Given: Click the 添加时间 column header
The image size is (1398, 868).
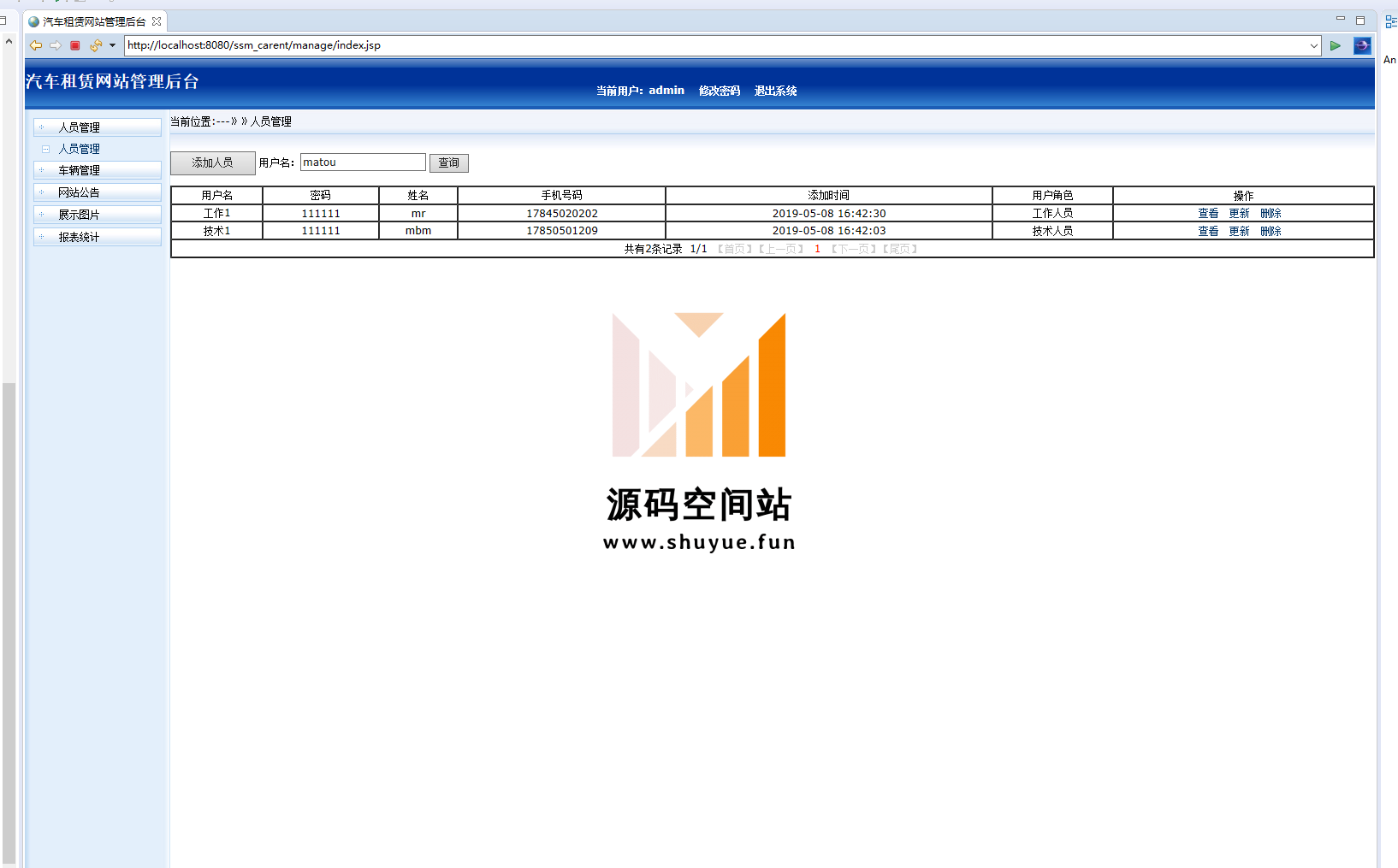Looking at the screenshot, I should 829,196.
